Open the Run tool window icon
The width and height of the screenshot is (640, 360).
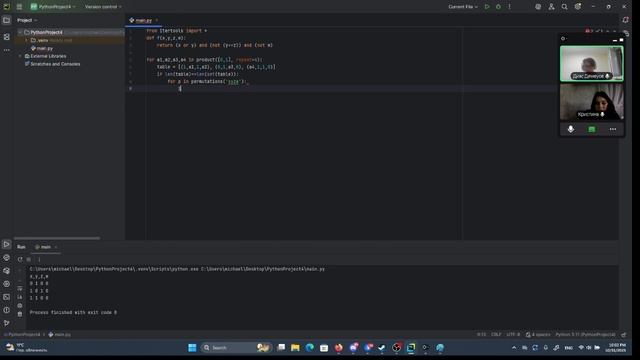7,244
